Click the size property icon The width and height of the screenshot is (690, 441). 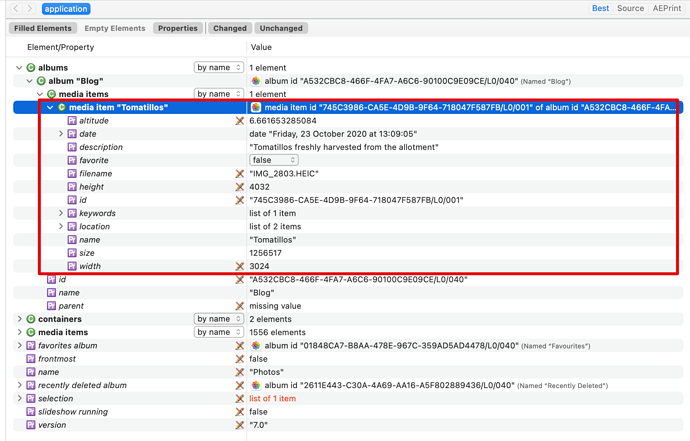click(72, 253)
